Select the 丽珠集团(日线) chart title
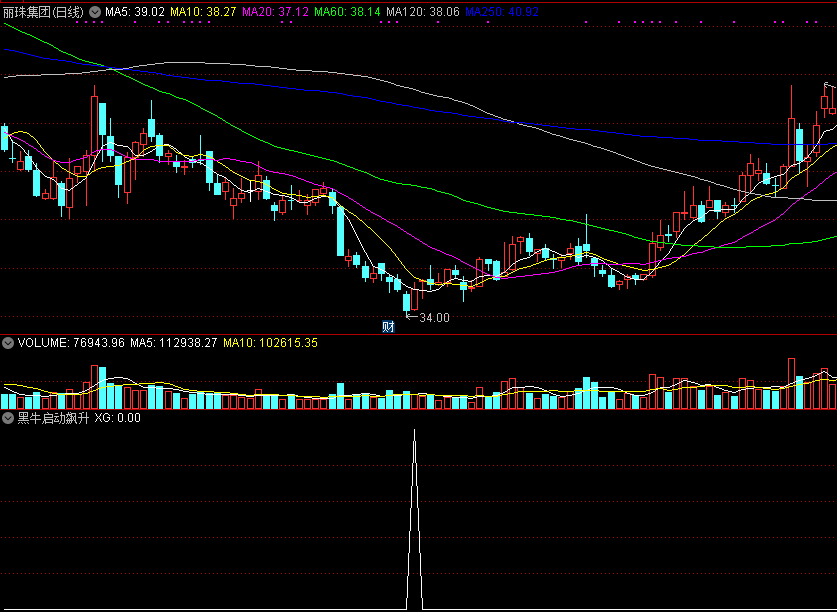Screen dimensions: 837x612 [43, 12]
